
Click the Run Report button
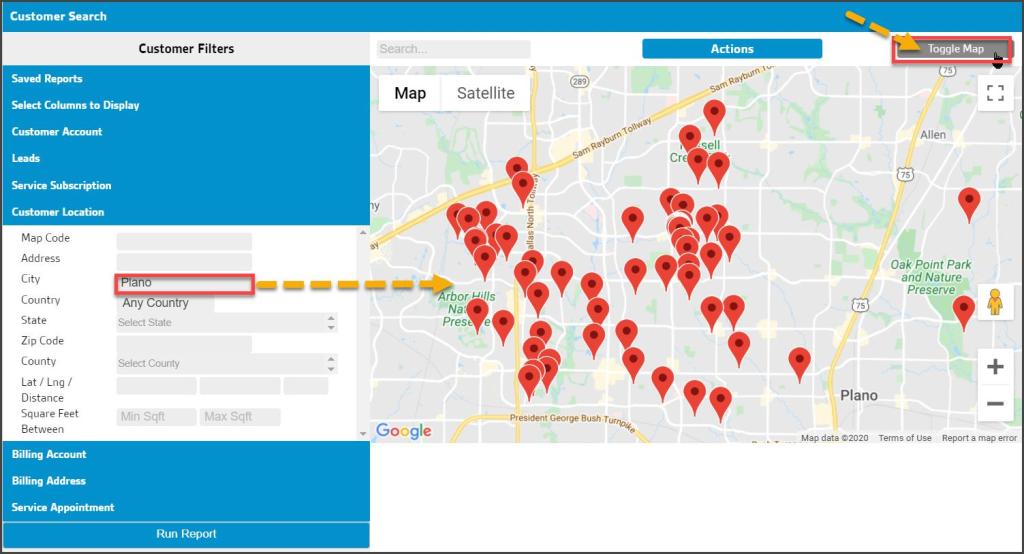click(186, 534)
